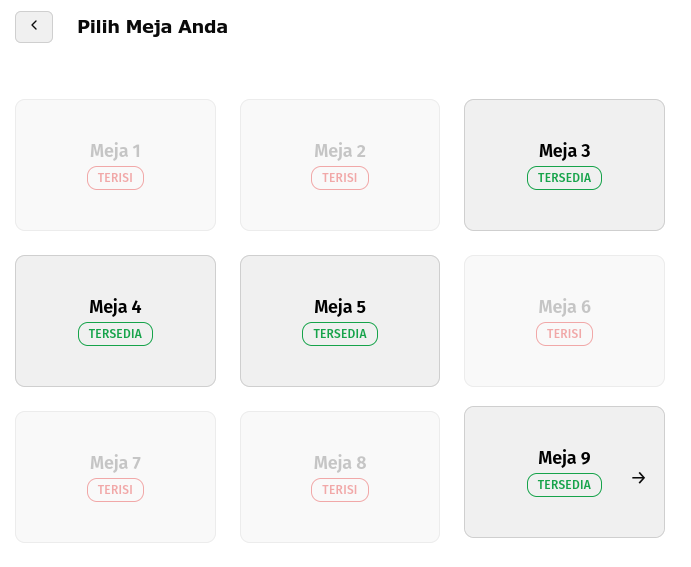Click the back chevron button
The width and height of the screenshot is (691, 567).
[34, 27]
